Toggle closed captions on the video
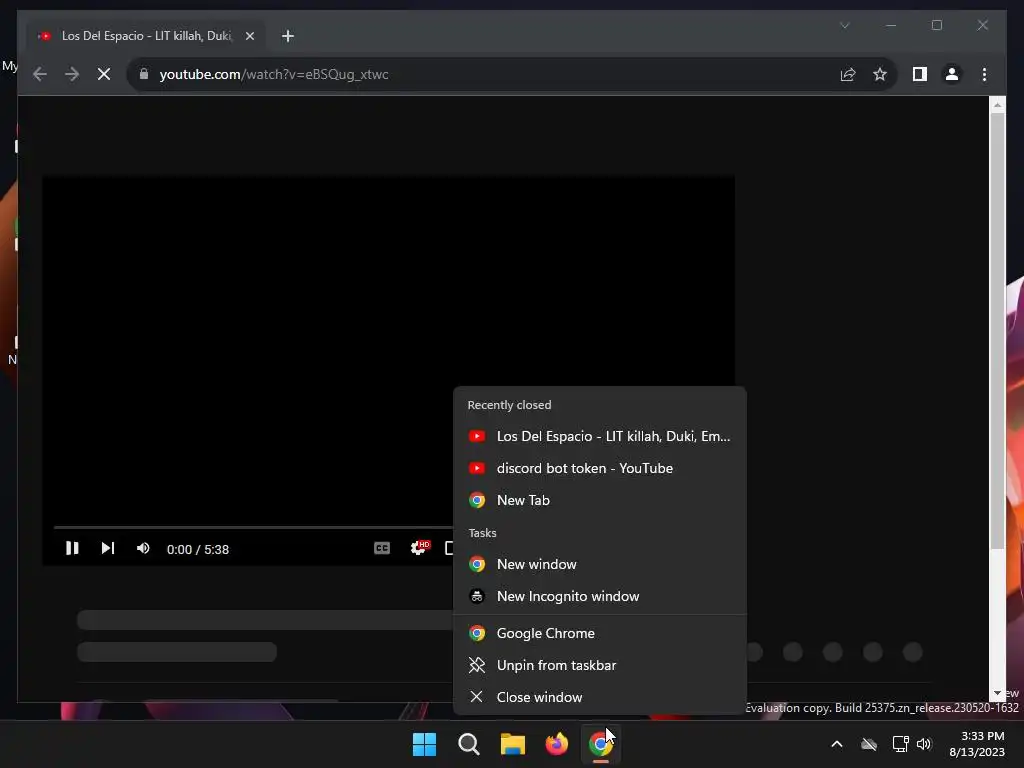This screenshot has height=768, width=1024. pyautogui.click(x=382, y=549)
